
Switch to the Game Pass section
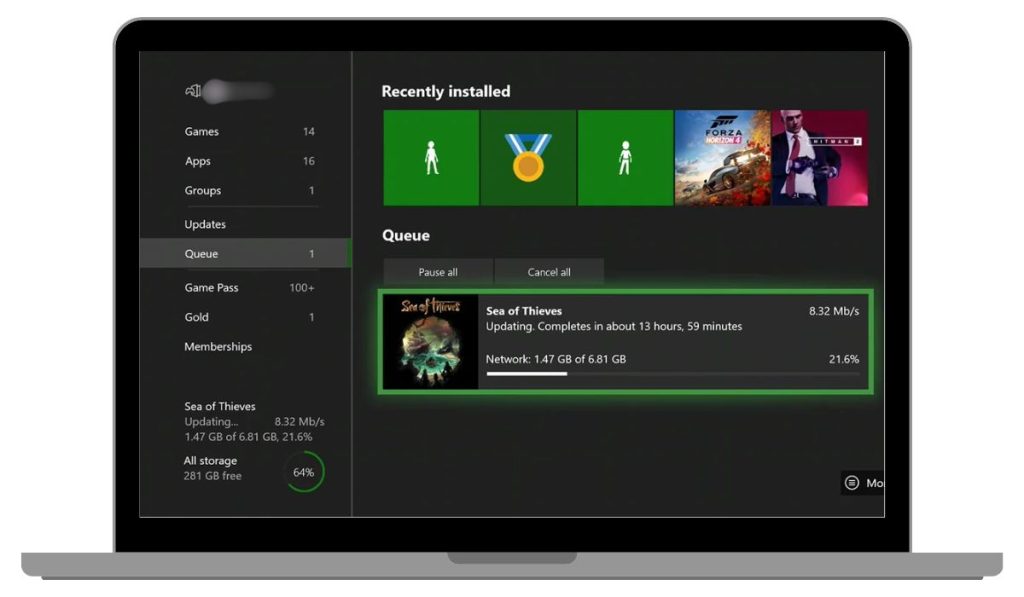[212, 287]
